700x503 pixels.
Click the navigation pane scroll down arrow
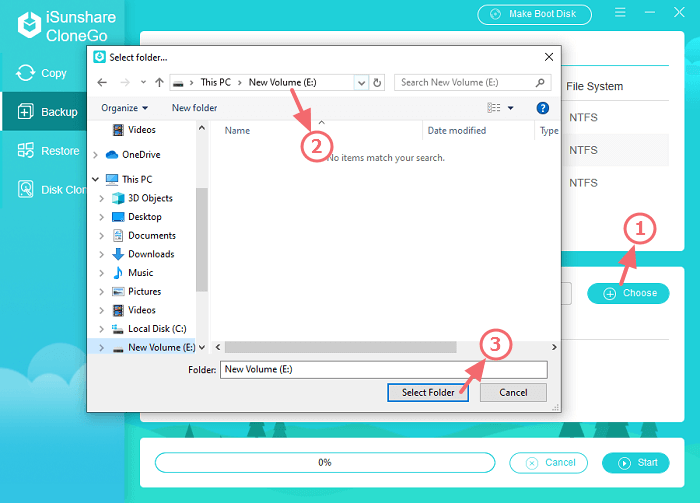(202, 347)
